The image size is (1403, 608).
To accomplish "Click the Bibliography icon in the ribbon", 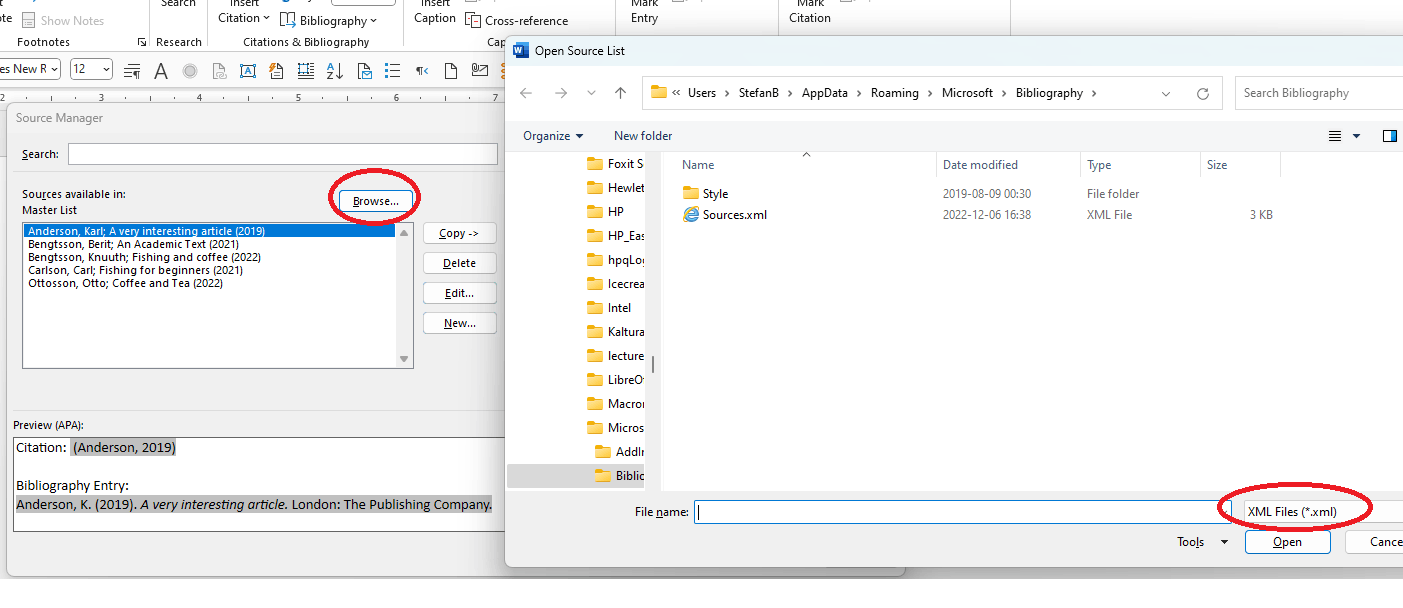I will coord(288,20).
